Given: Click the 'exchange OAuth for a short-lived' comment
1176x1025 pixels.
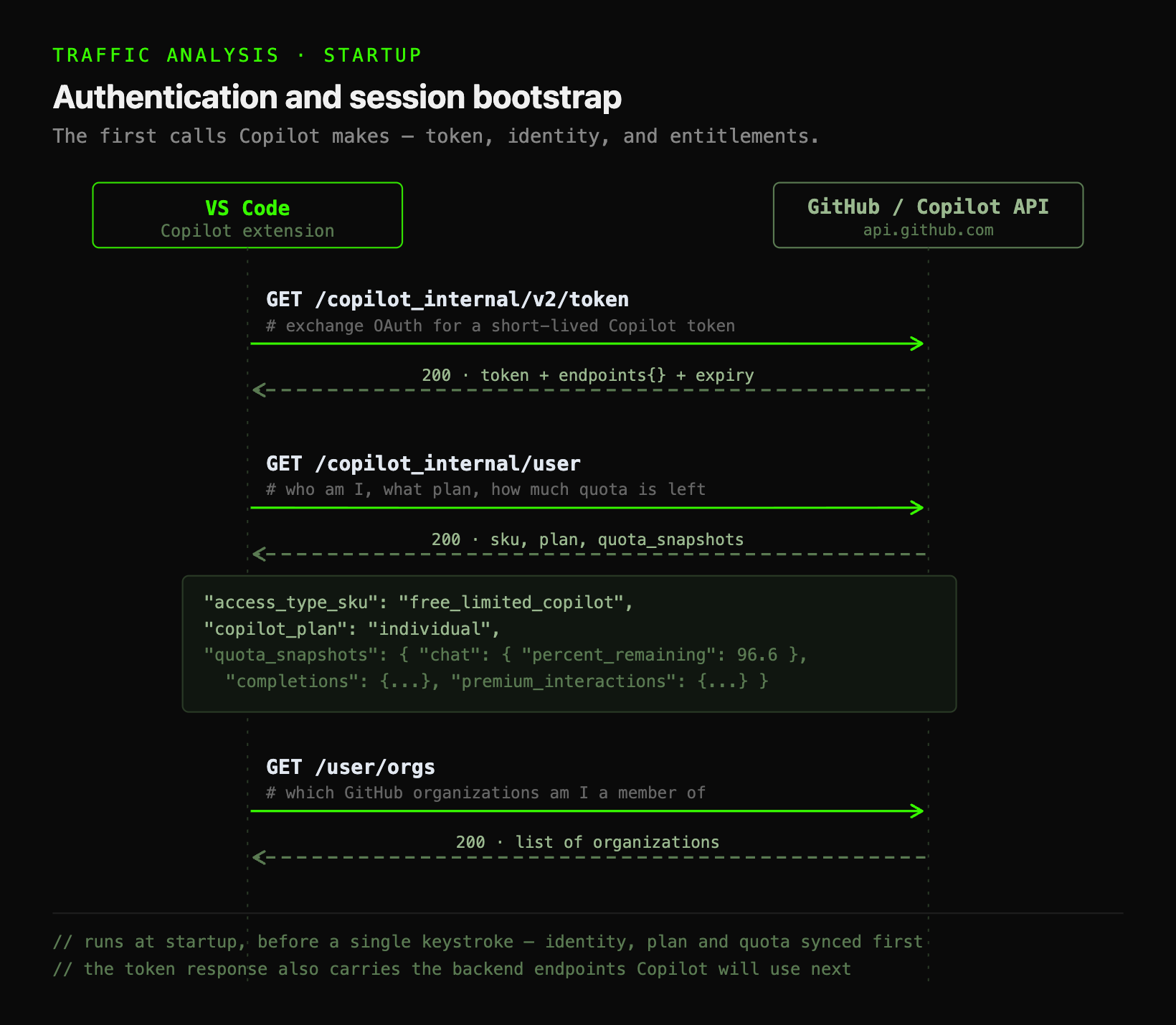Looking at the screenshot, I should tap(442, 326).
